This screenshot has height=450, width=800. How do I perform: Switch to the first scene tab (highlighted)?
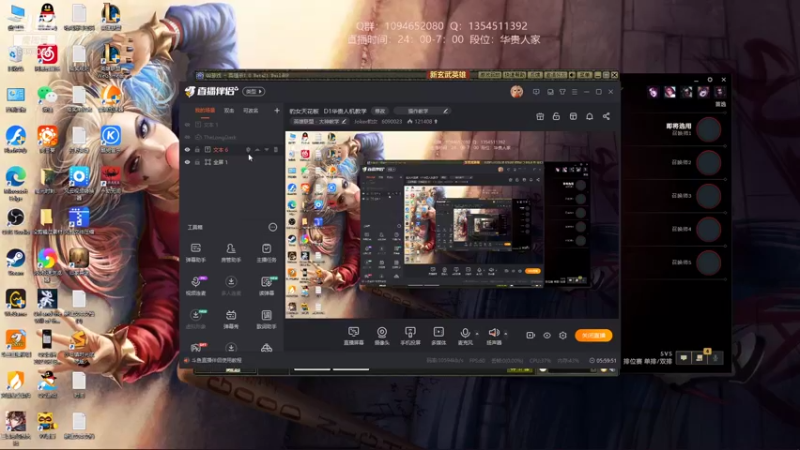(205, 110)
